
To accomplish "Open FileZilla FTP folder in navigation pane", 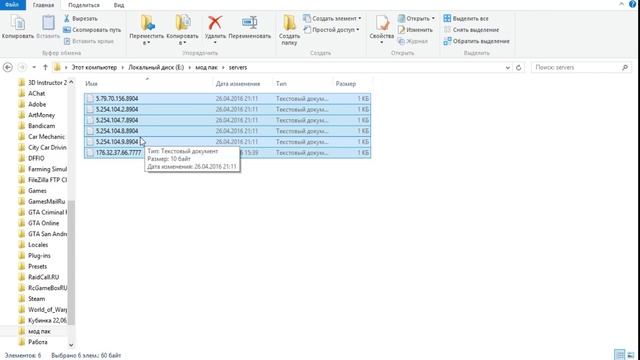I will [x=47, y=180].
